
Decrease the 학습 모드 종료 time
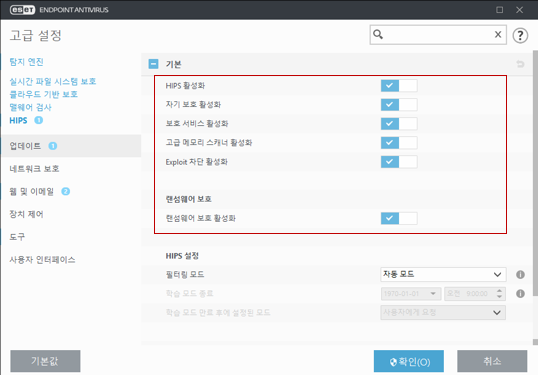tap(499, 296)
